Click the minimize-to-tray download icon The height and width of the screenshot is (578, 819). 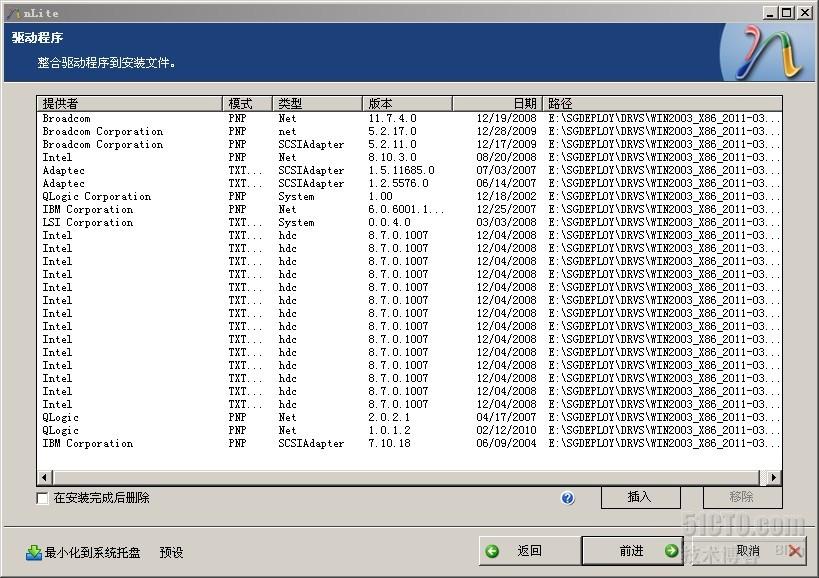[x=34, y=552]
